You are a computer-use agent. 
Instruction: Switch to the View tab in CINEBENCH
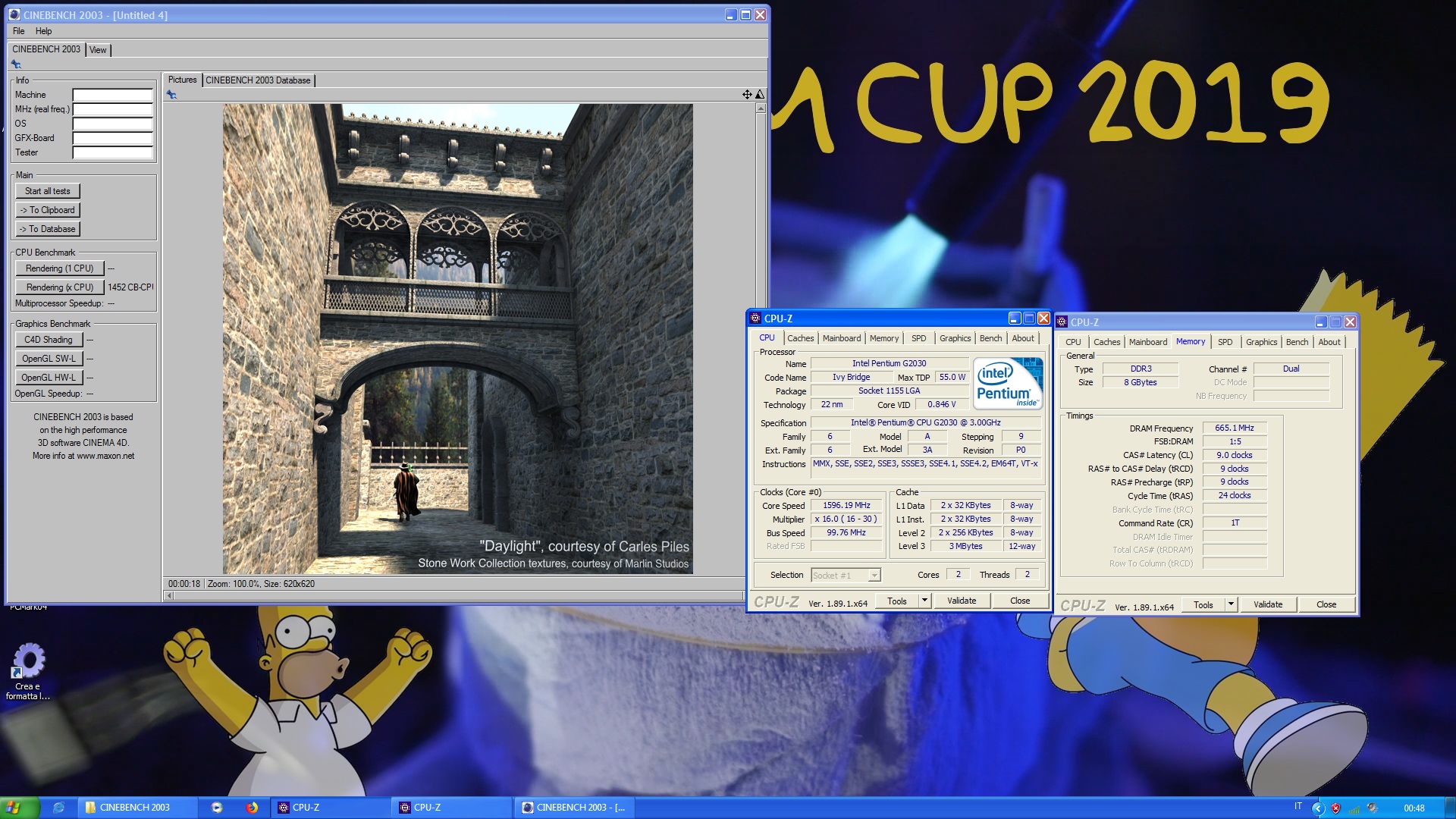[x=98, y=50]
